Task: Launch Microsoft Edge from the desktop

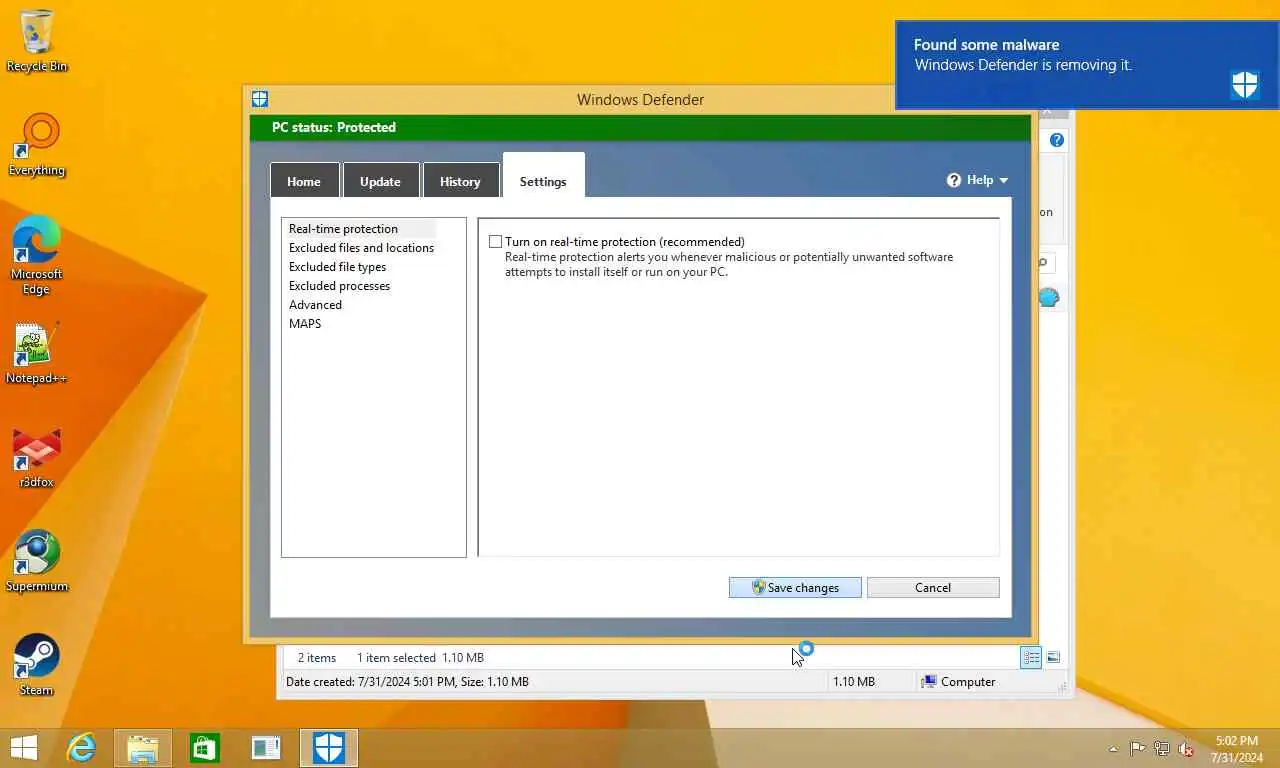Action: click(x=37, y=255)
